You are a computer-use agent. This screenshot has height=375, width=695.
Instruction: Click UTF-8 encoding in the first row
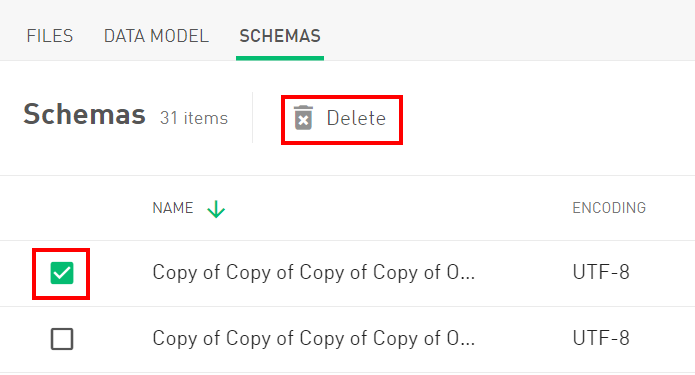[601, 272]
